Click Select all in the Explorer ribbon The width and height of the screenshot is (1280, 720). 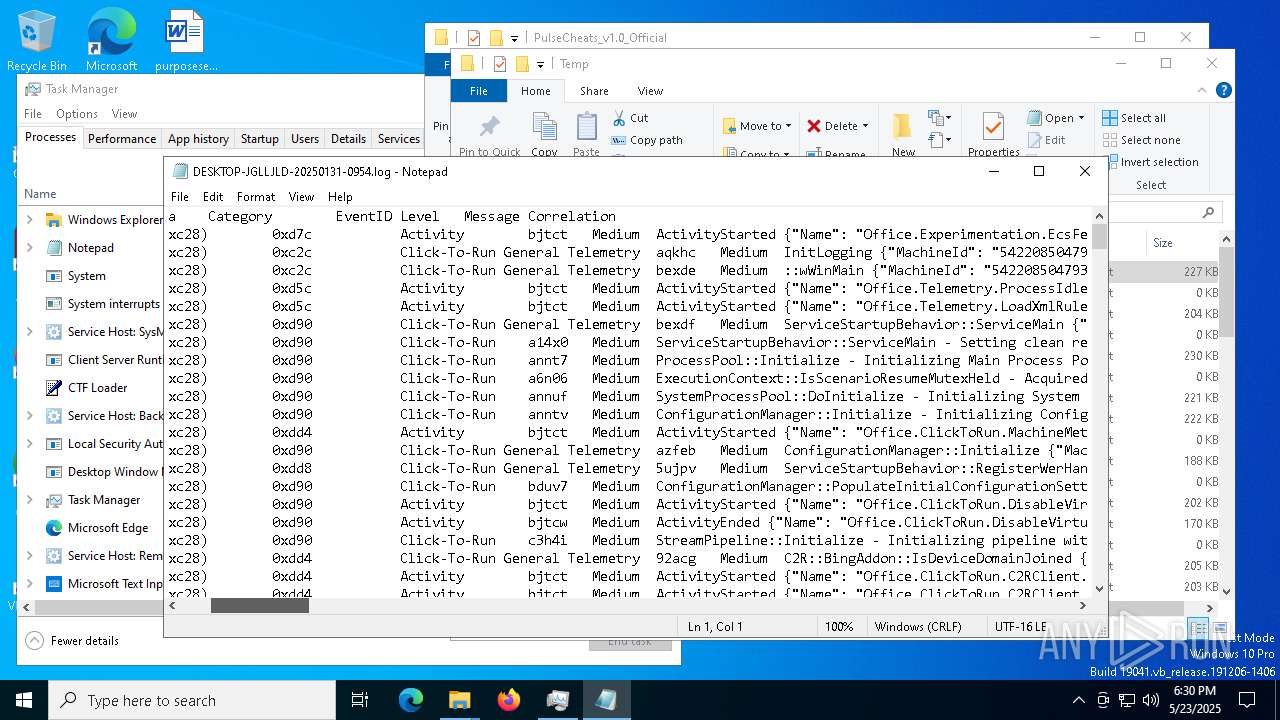point(1133,118)
